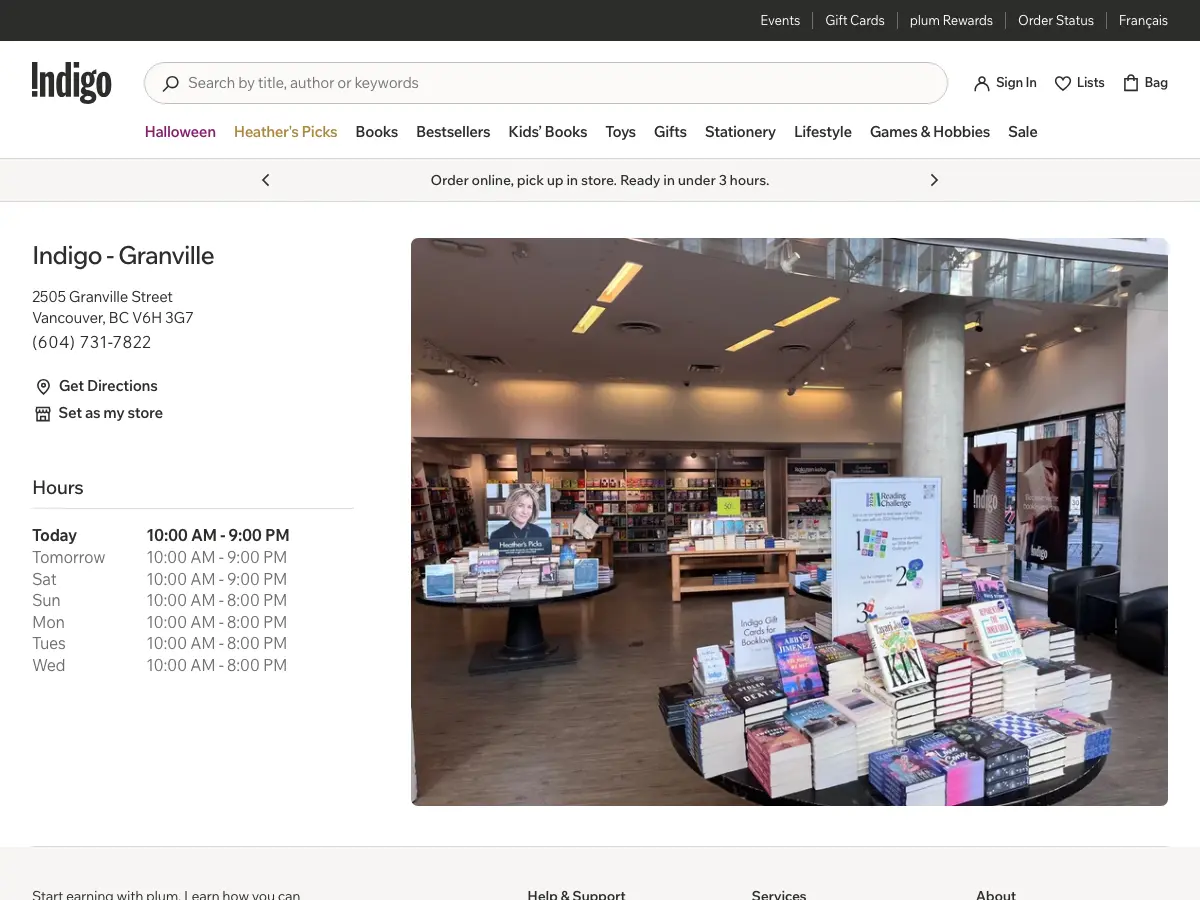Click the shopping Bag icon
Viewport: 1200px width, 900px height.
tap(1131, 83)
